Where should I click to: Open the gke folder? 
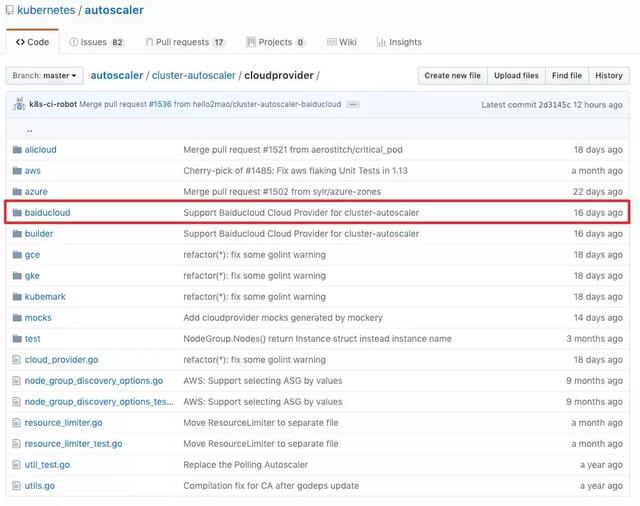32,276
